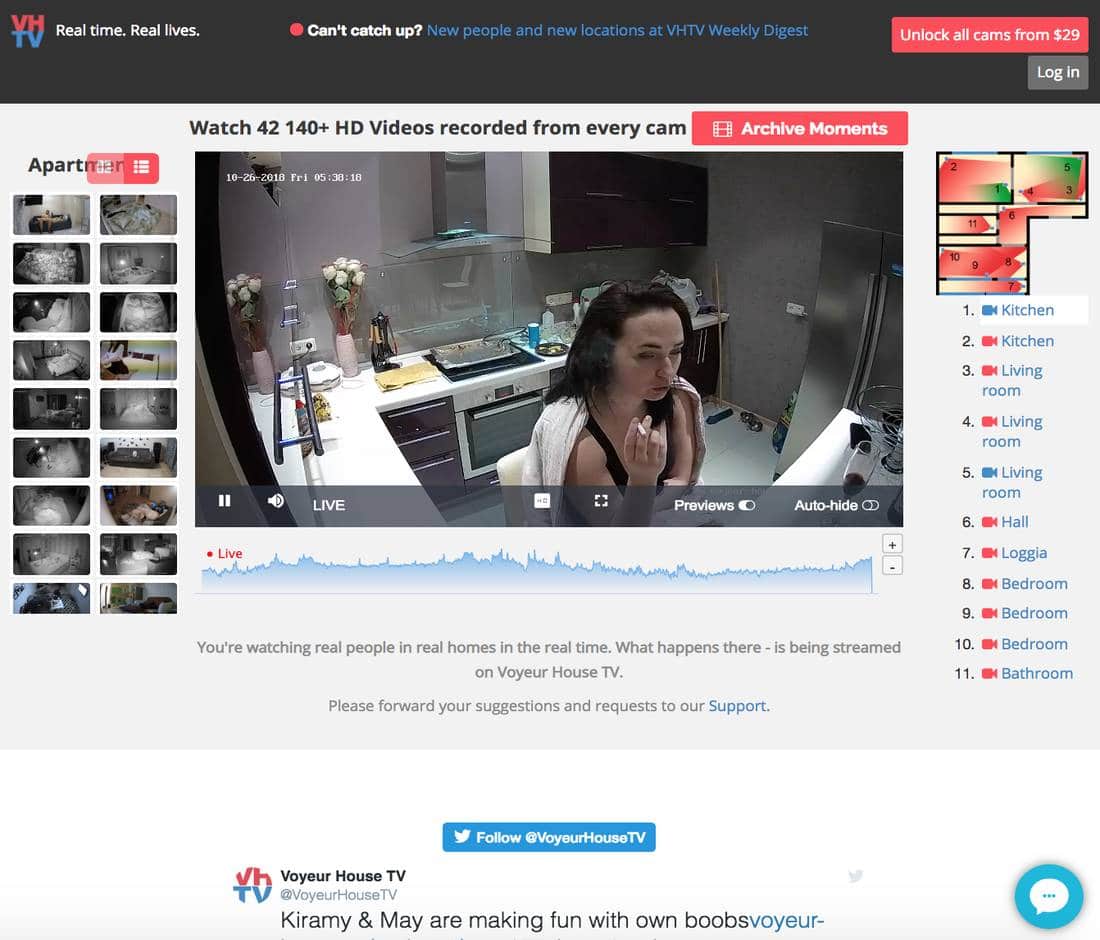Toggle the Previews switch
Image resolution: width=1100 pixels, height=940 pixels.
tap(746, 505)
